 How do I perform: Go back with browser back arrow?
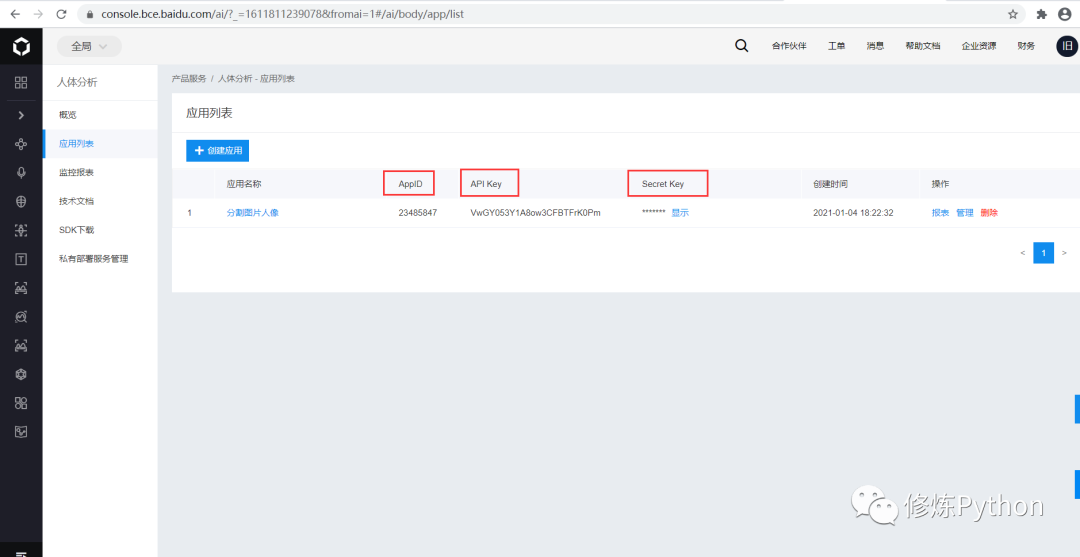(14, 14)
